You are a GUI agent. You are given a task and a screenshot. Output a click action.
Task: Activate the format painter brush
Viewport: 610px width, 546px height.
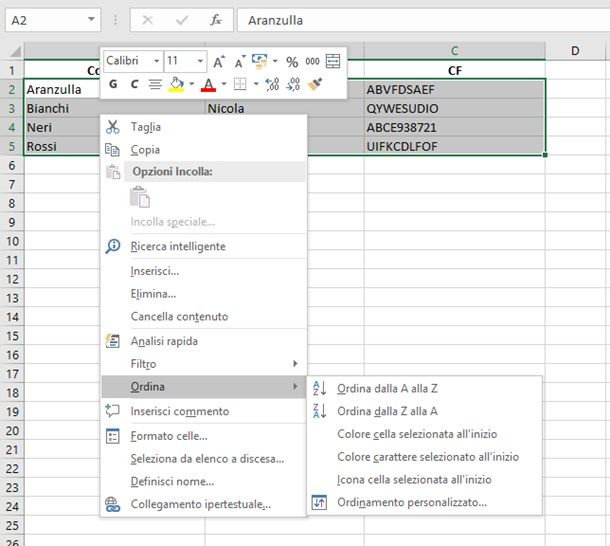click(315, 84)
